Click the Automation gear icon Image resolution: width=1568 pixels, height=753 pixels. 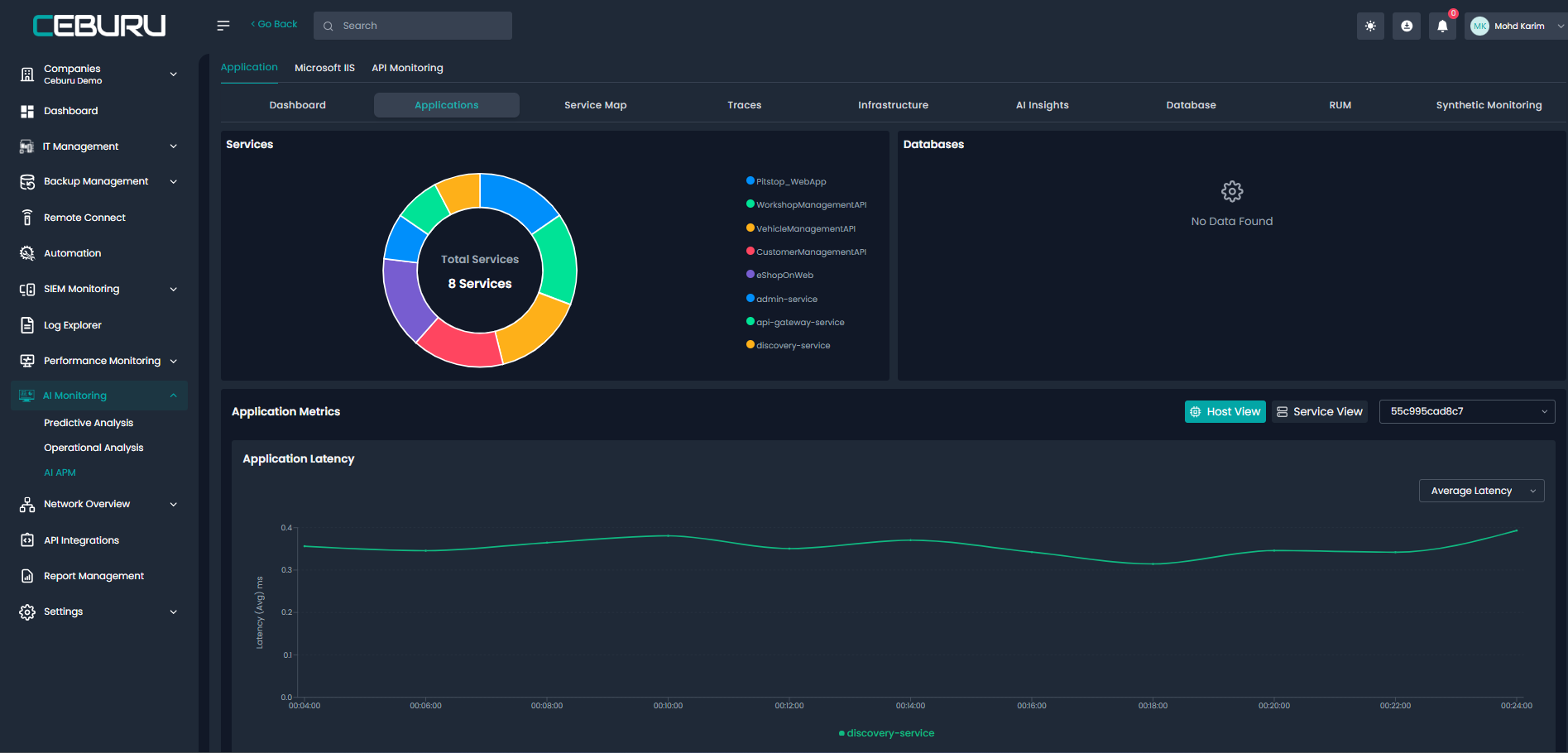pos(27,253)
